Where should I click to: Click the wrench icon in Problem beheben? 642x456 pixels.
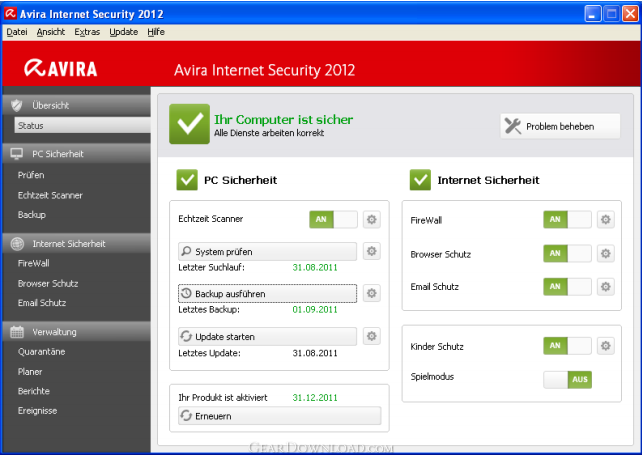513,126
